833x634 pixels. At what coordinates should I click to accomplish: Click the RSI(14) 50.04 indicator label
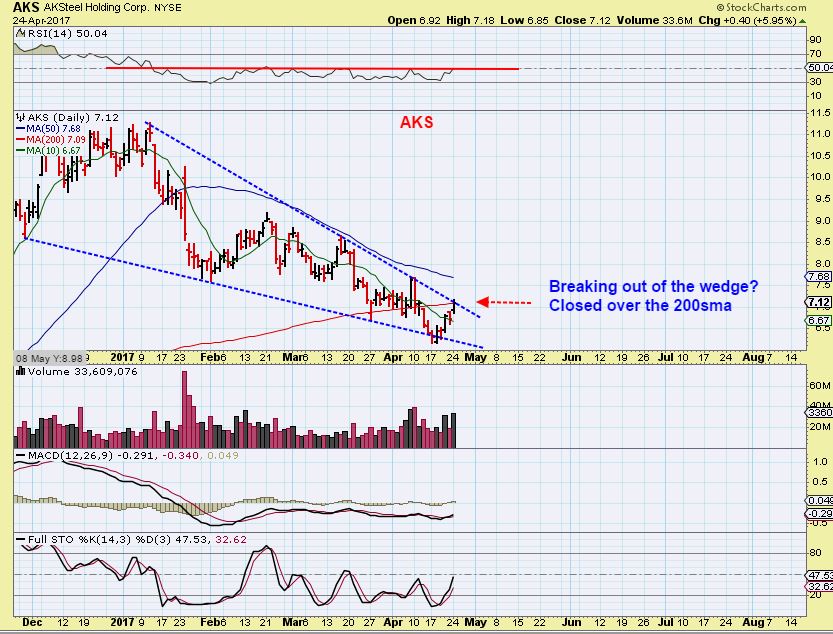pos(67,33)
